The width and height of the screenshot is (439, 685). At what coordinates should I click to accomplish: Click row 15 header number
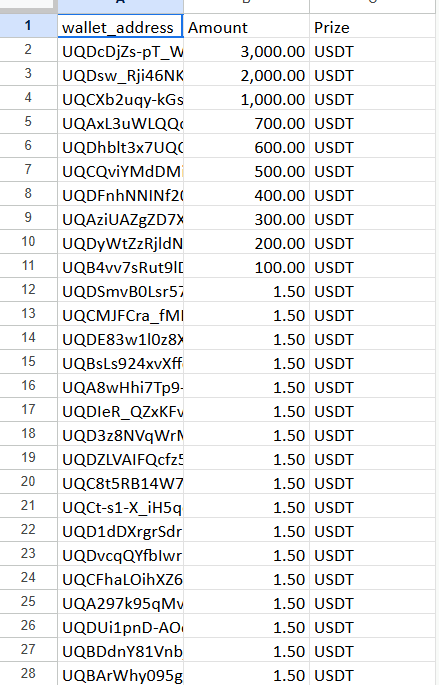pos(28,362)
